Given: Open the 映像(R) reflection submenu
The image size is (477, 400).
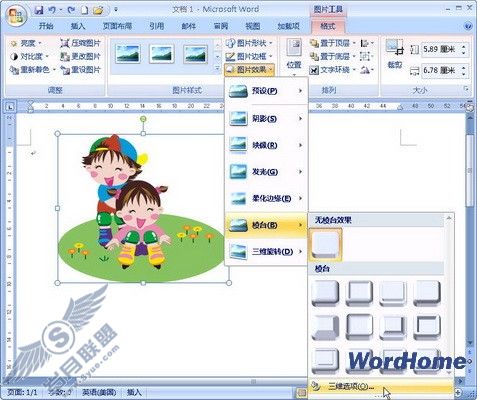Looking at the screenshot, I should point(266,145).
